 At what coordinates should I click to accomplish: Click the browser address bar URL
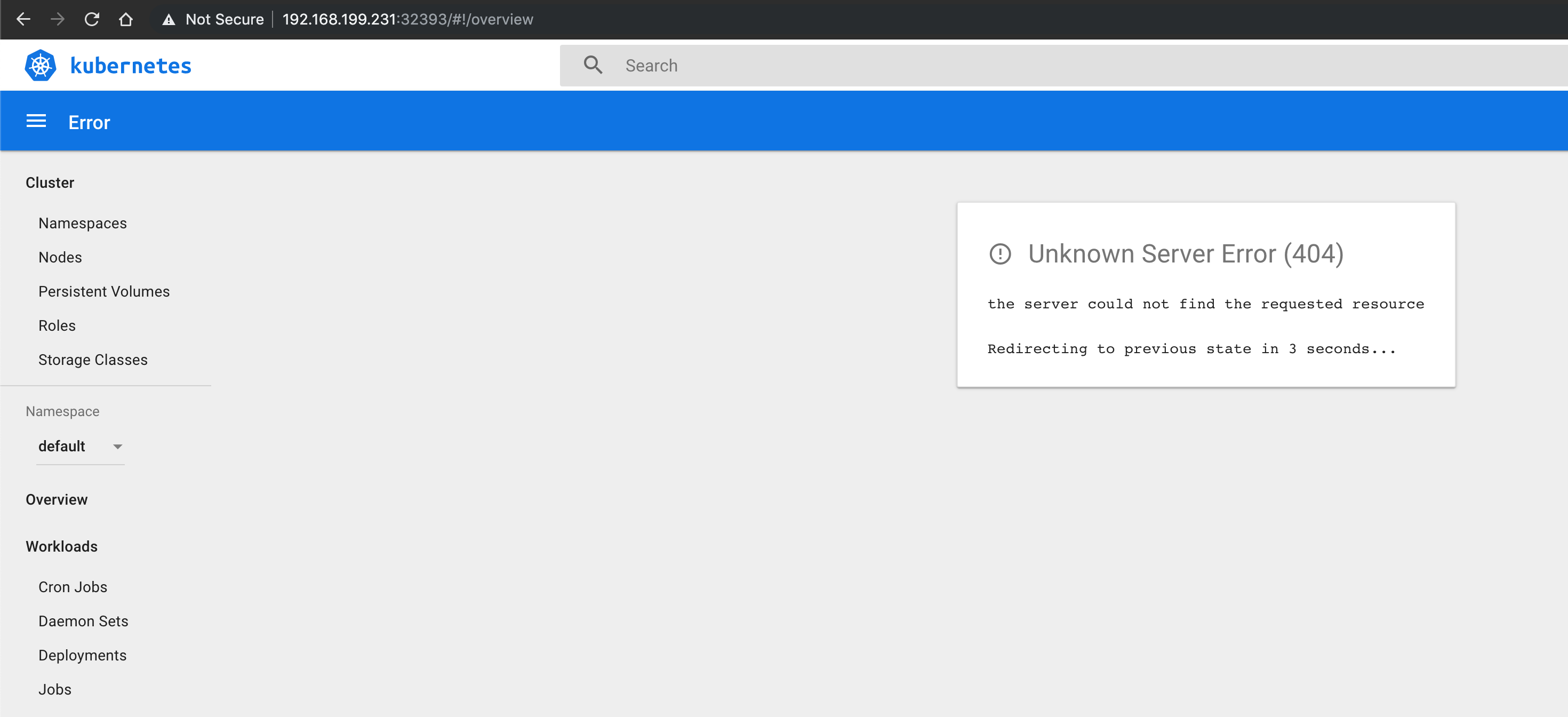(408, 20)
